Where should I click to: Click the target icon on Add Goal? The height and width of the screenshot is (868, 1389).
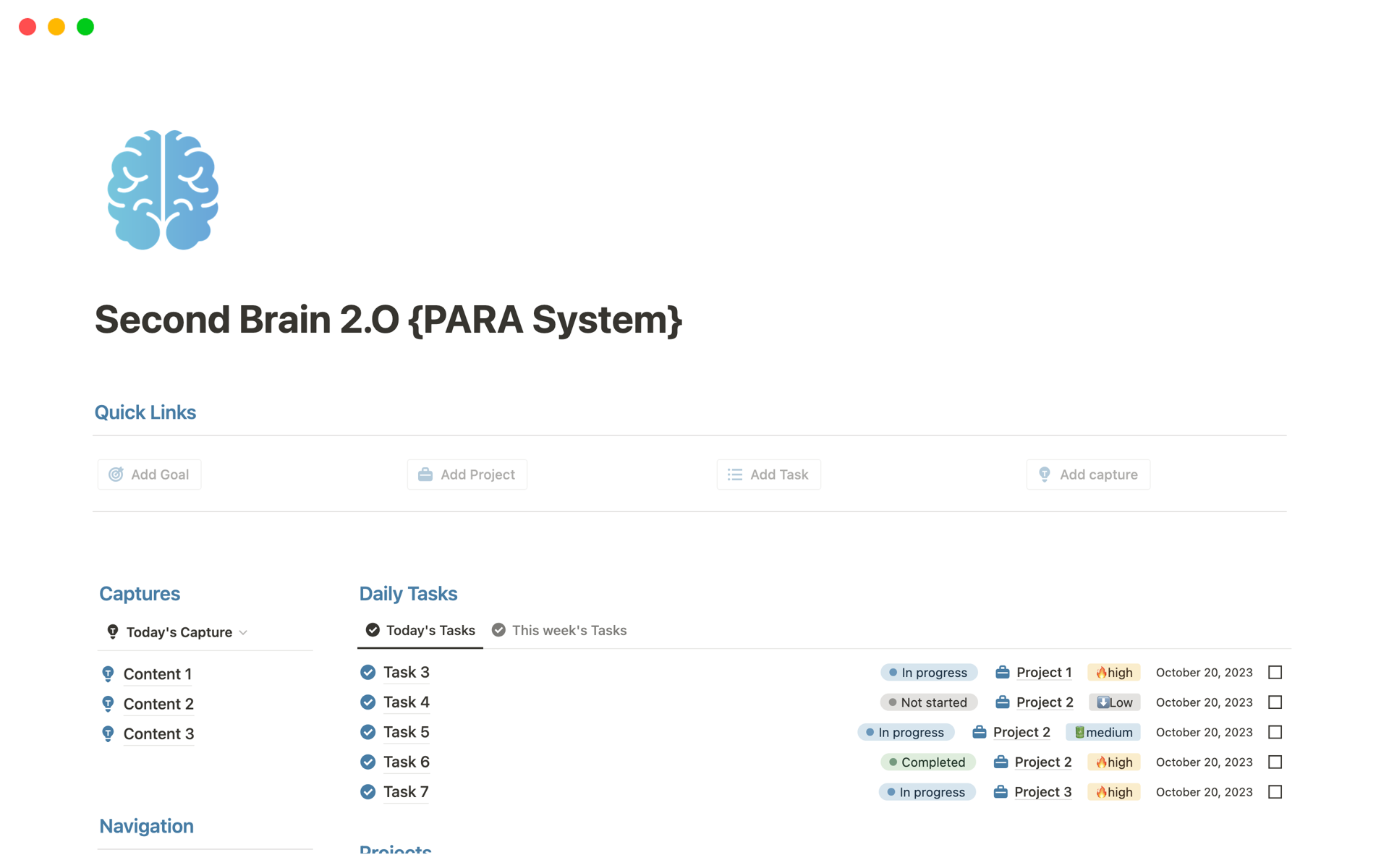click(x=116, y=475)
